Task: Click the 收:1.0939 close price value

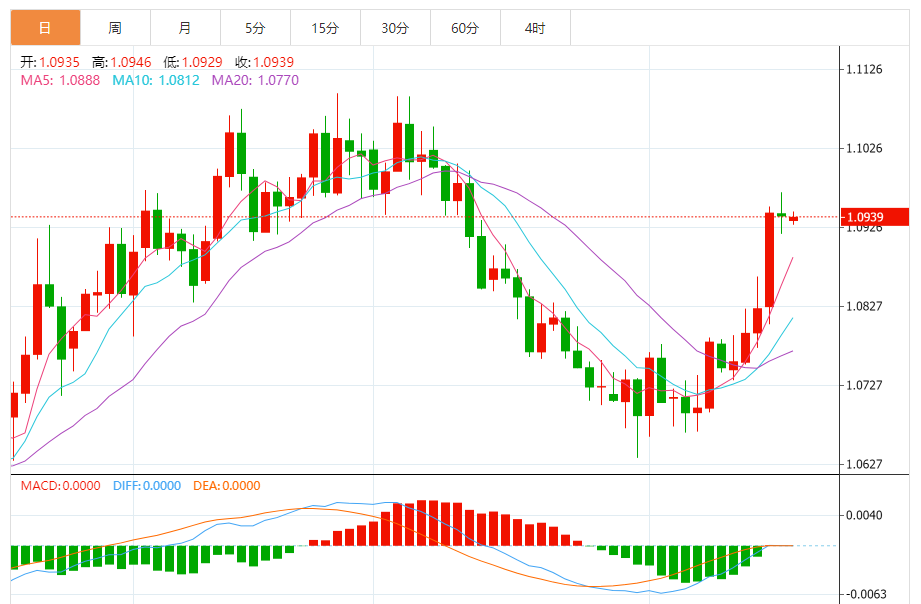Action: (264, 62)
